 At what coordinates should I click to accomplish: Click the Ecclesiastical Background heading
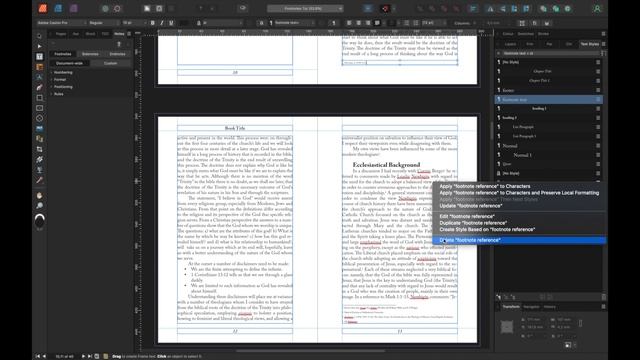pos(386,164)
